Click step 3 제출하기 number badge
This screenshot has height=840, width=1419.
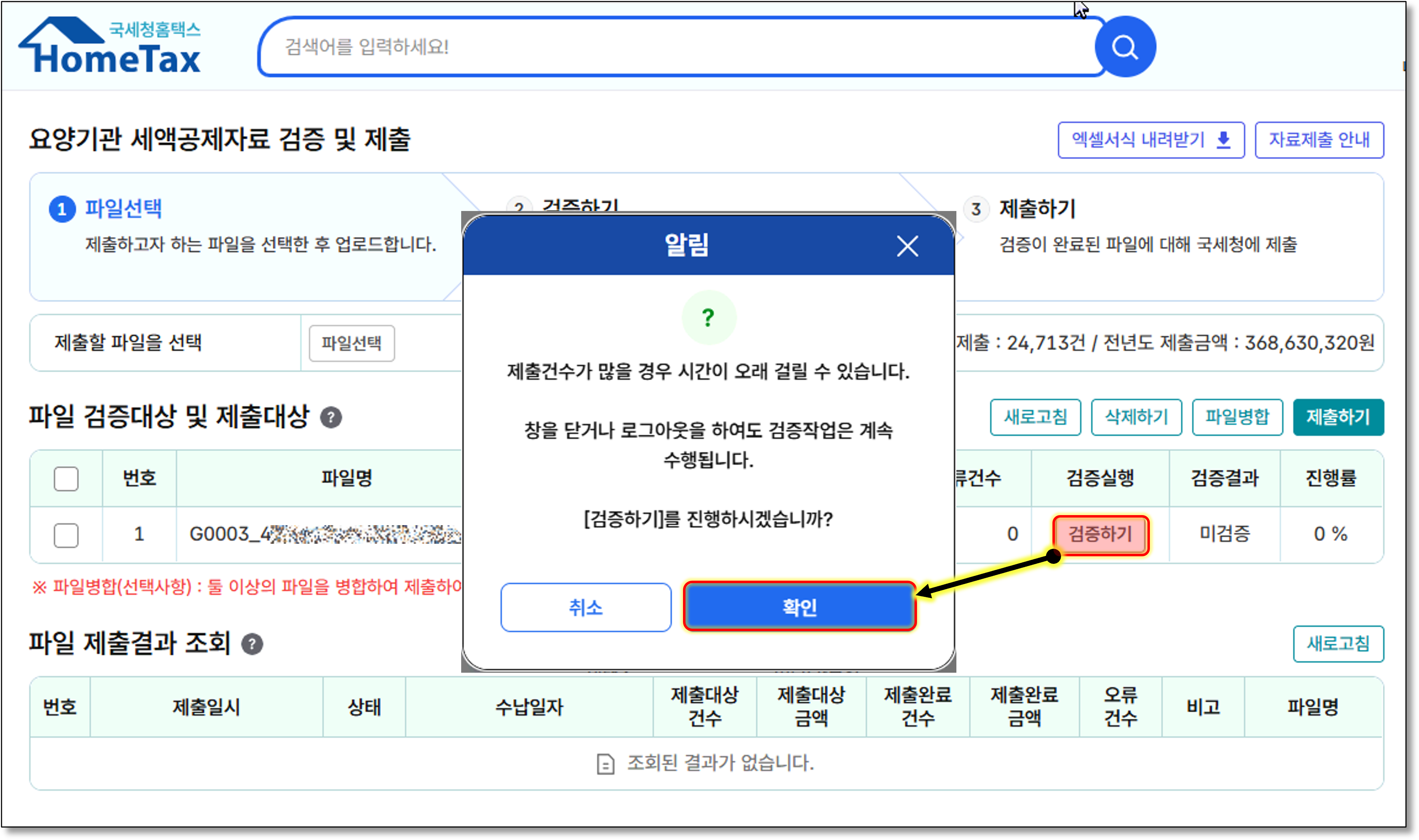click(x=976, y=210)
